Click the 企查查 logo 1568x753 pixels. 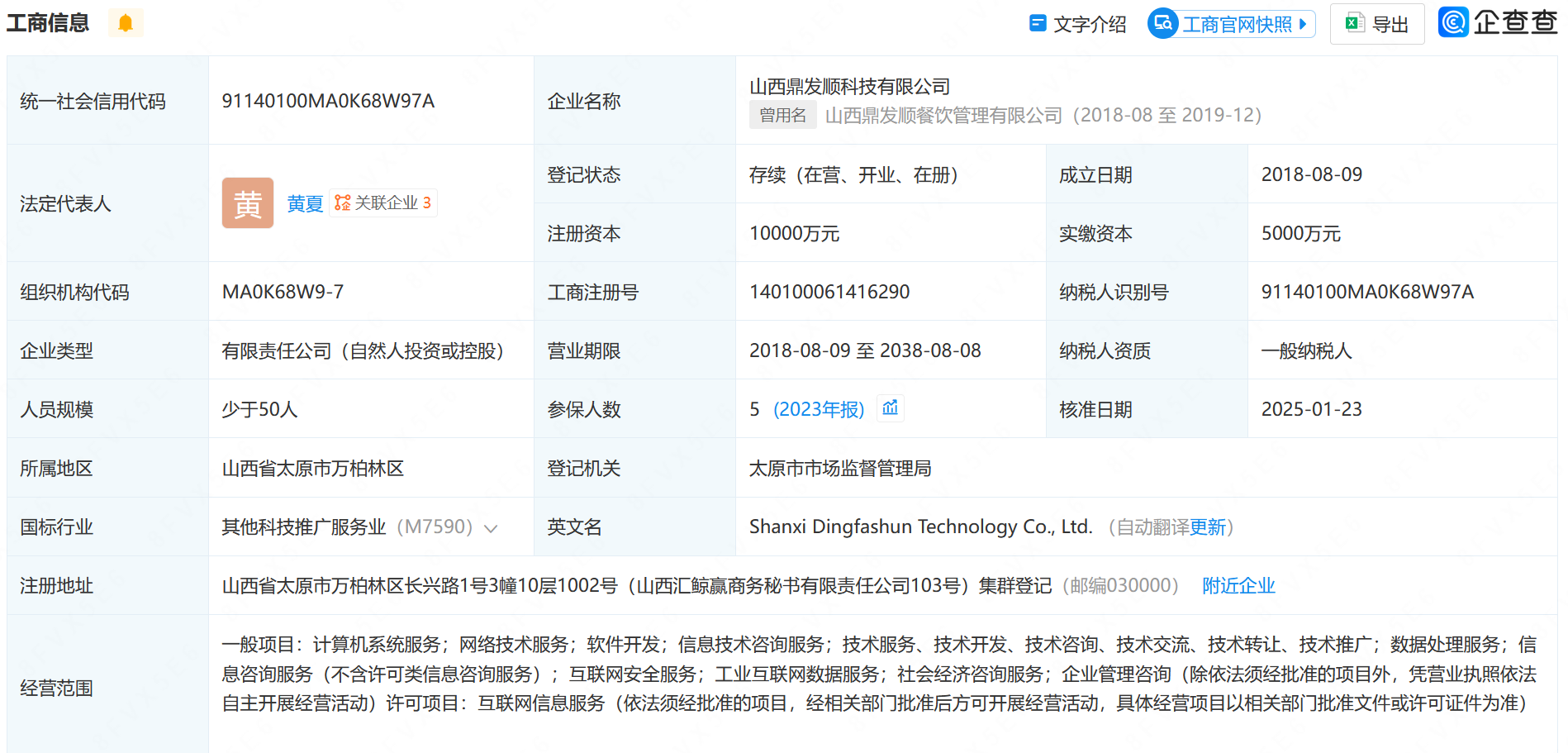point(1498,22)
